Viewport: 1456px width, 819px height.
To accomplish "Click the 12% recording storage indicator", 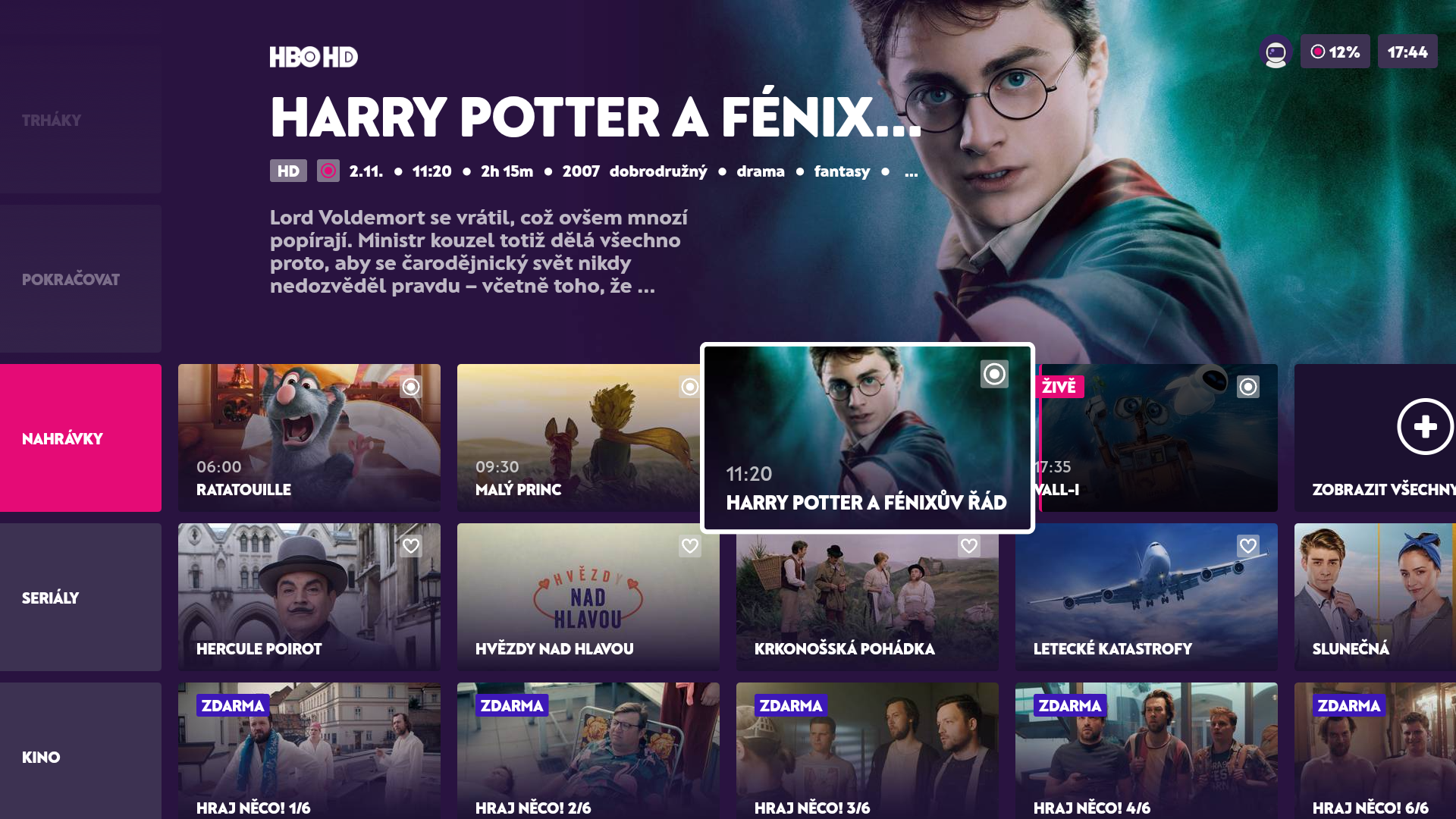I will click(x=1335, y=52).
